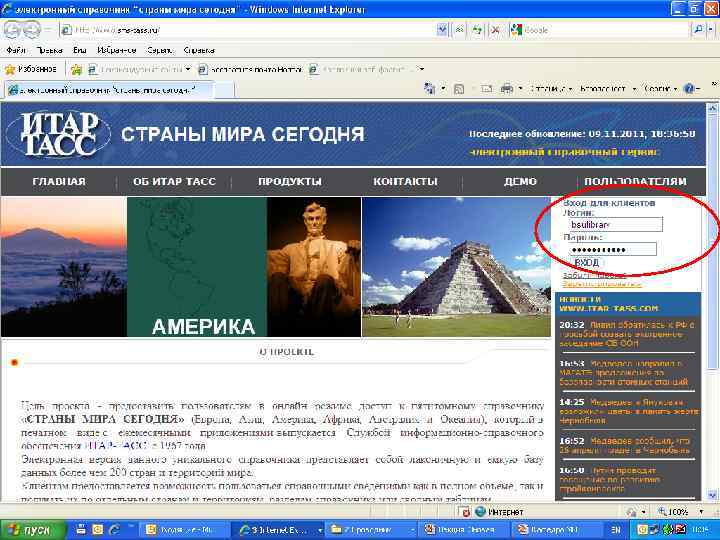This screenshot has height=540, width=720.
Task: Open the Internet Explorer taskbar group
Action: 277,530
